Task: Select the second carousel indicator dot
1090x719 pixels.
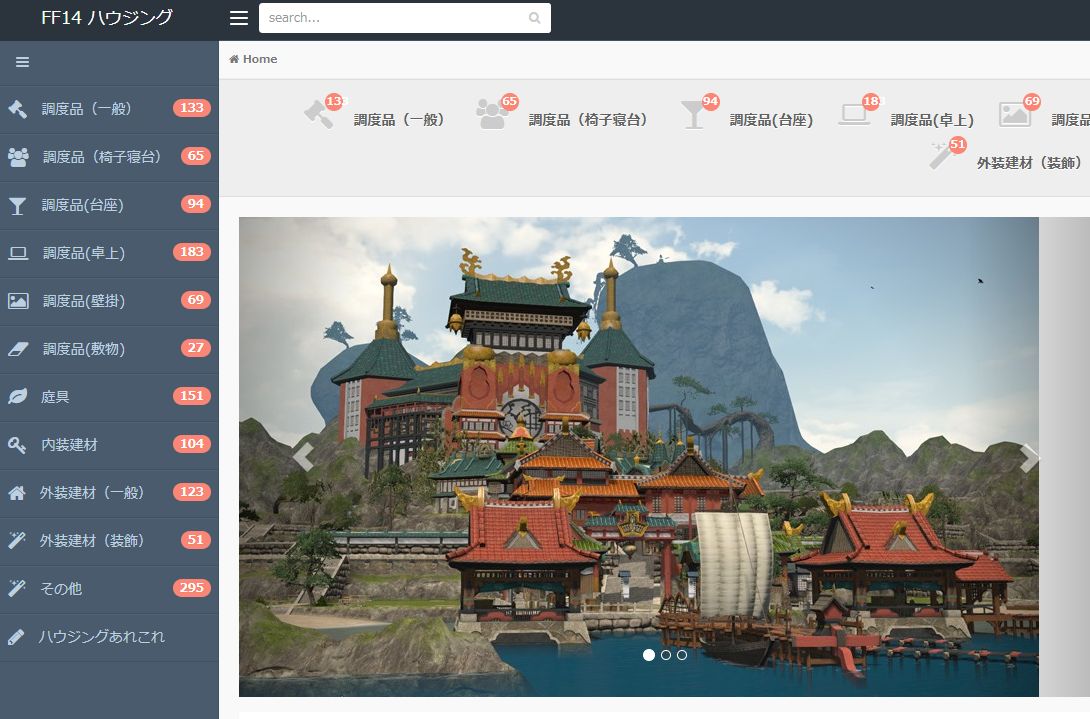Action: (666, 655)
